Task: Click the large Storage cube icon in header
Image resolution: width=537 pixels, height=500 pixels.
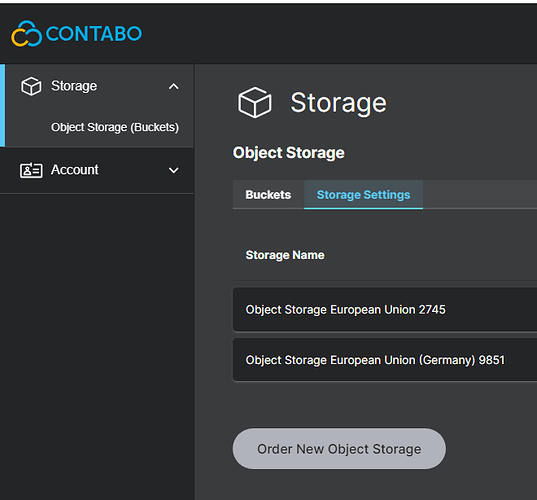Action: (255, 102)
